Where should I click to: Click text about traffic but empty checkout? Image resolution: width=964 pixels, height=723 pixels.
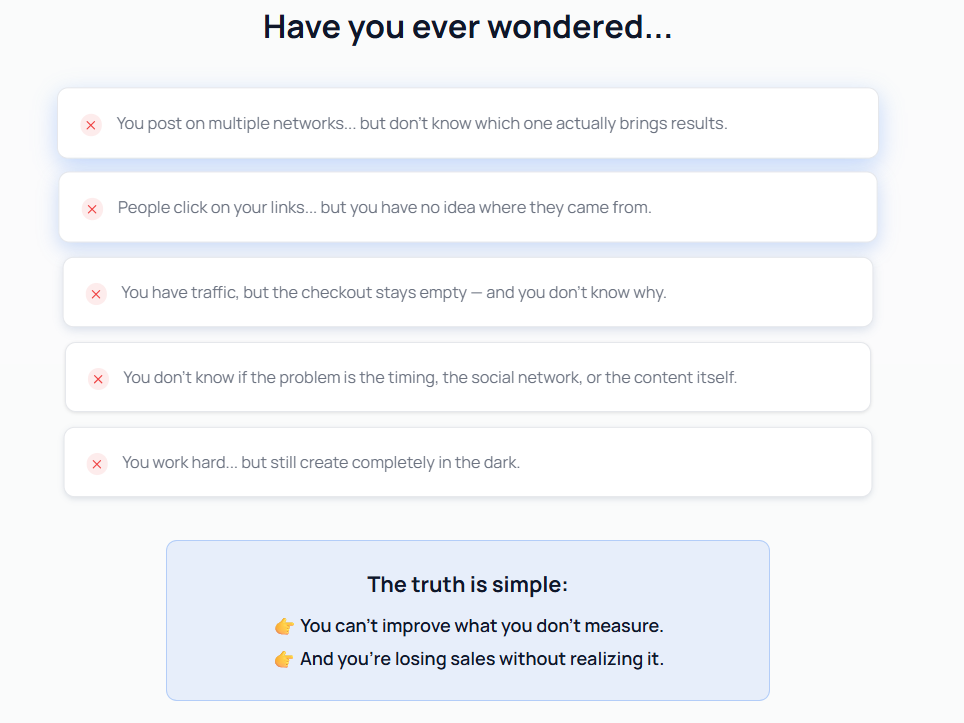point(393,293)
